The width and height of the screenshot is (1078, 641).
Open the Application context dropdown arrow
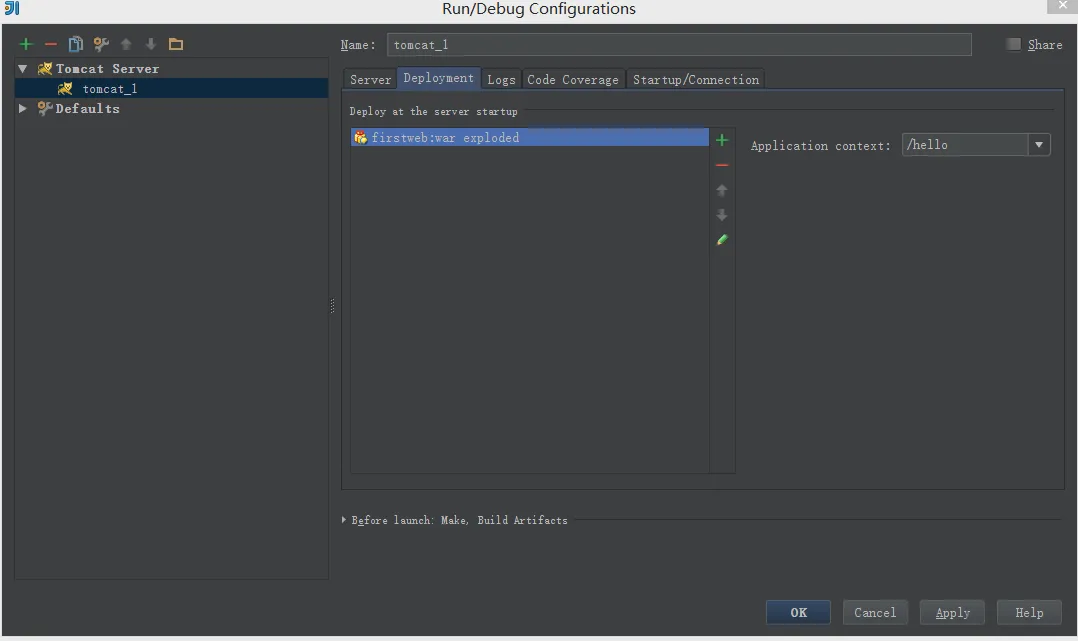[x=1039, y=145]
